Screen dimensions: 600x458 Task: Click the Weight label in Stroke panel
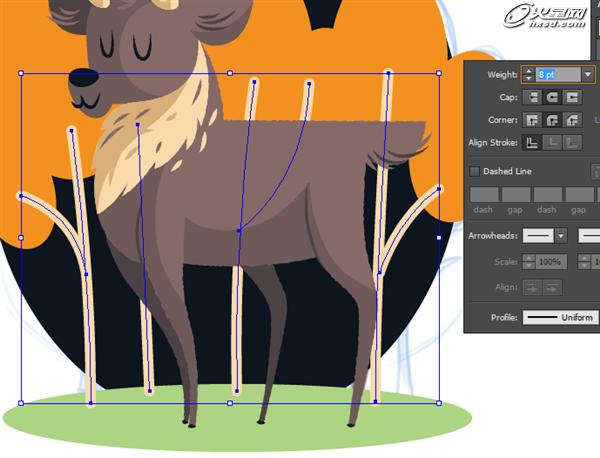502,75
